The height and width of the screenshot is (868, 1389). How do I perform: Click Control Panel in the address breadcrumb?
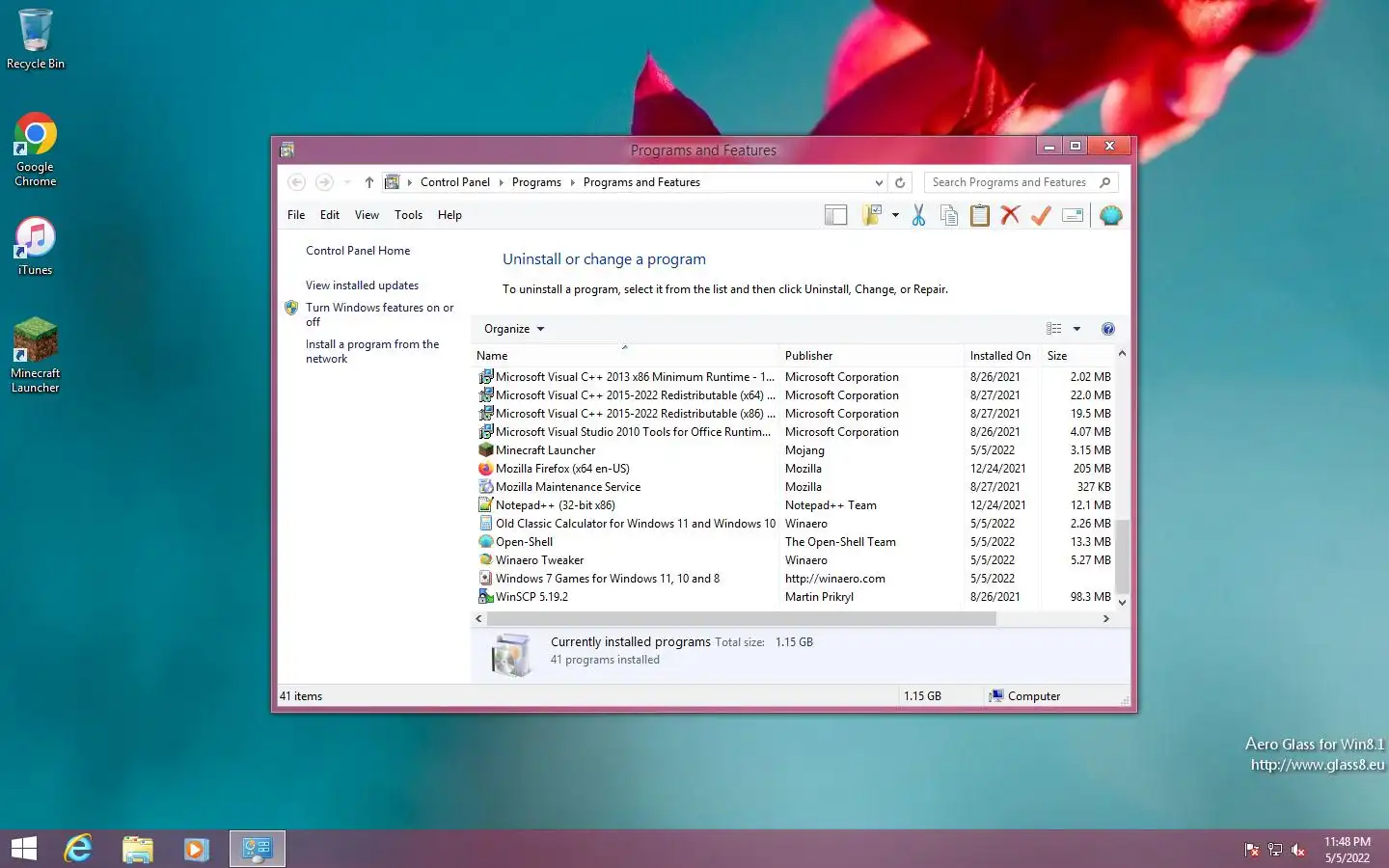455,182
